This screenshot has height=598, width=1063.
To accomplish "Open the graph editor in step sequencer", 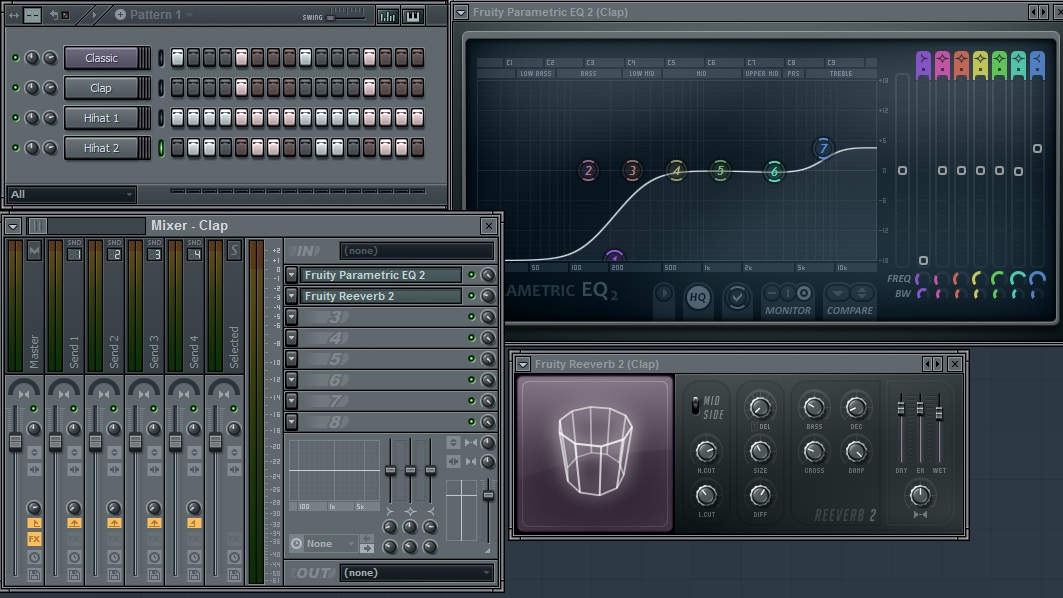I will (x=387, y=16).
